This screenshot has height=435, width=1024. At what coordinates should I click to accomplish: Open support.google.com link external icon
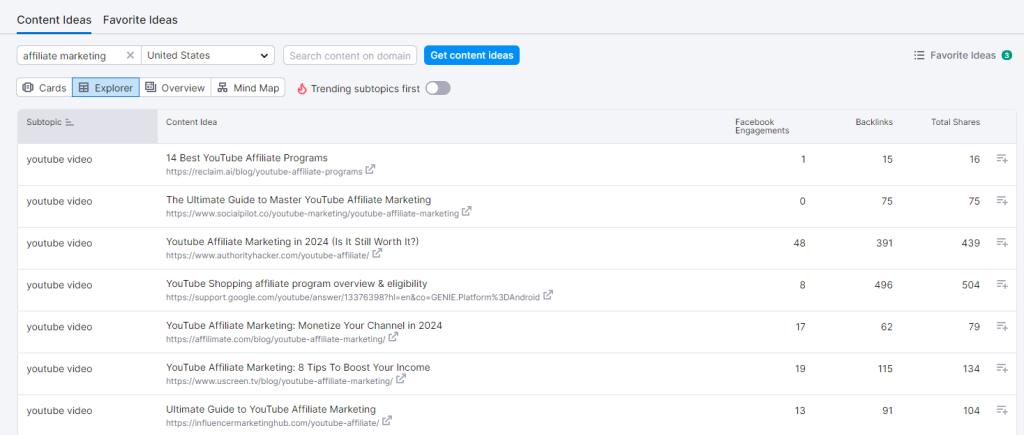[x=548, y=295]
